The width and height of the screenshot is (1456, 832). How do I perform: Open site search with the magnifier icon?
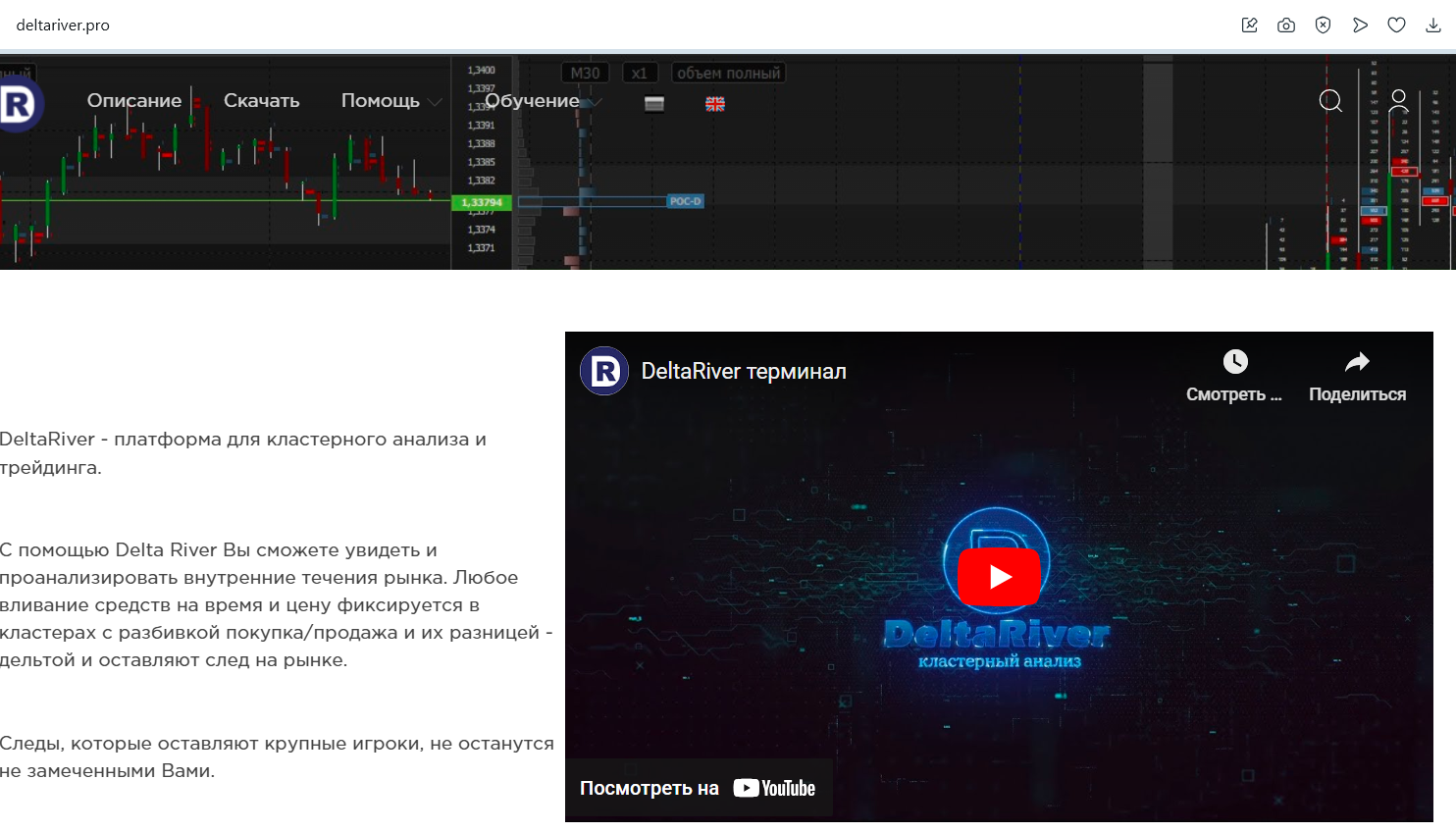(1330, 101)
